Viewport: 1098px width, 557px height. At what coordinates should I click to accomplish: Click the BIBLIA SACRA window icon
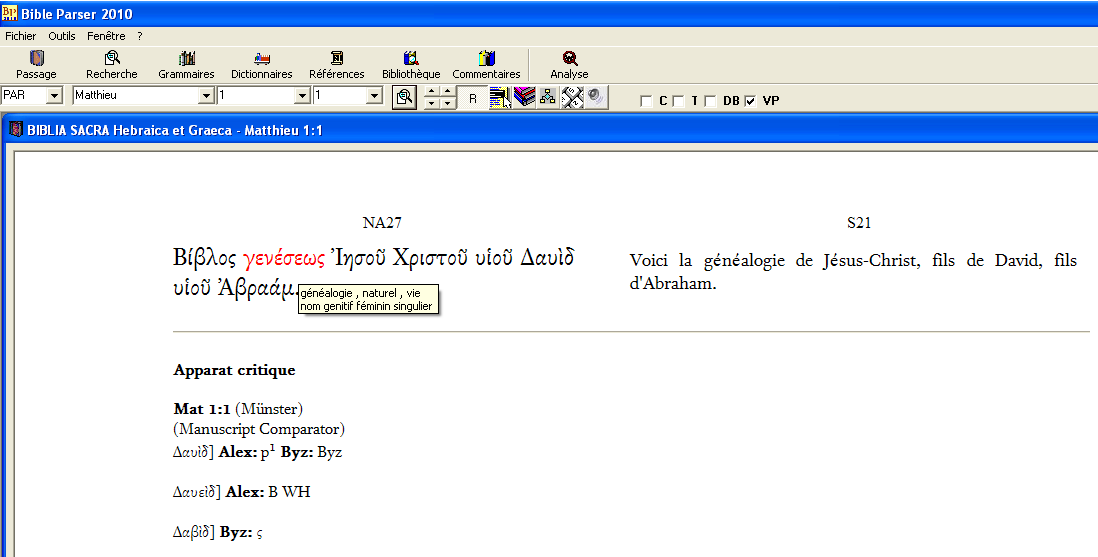click(15, 130)
